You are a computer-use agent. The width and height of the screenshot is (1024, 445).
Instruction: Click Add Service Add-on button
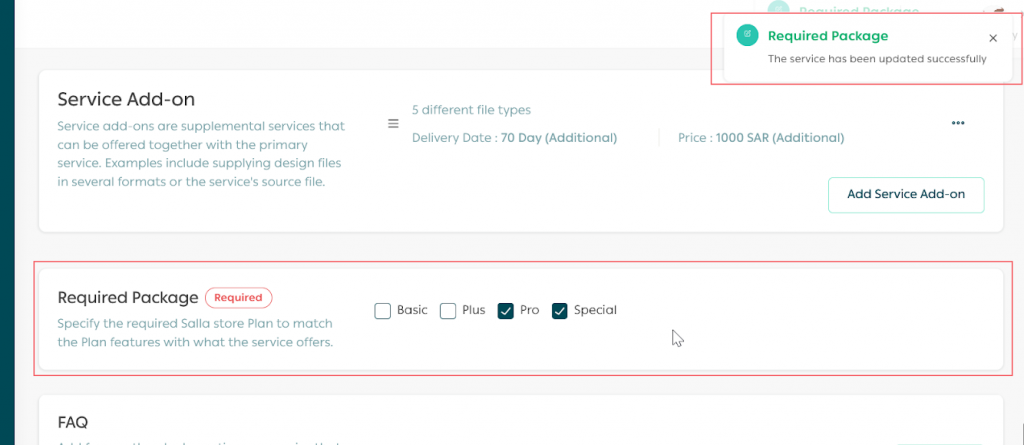pos(905,195)
